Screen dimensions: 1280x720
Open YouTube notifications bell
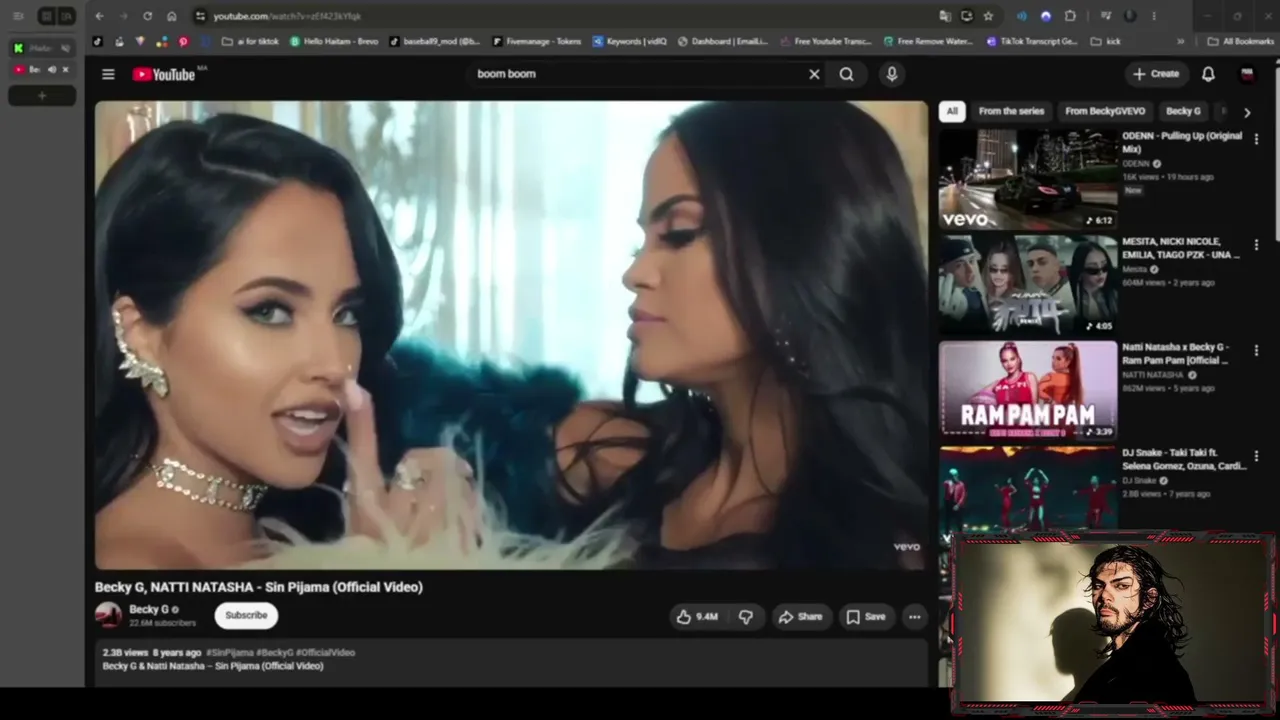(x=1208, y=74)
